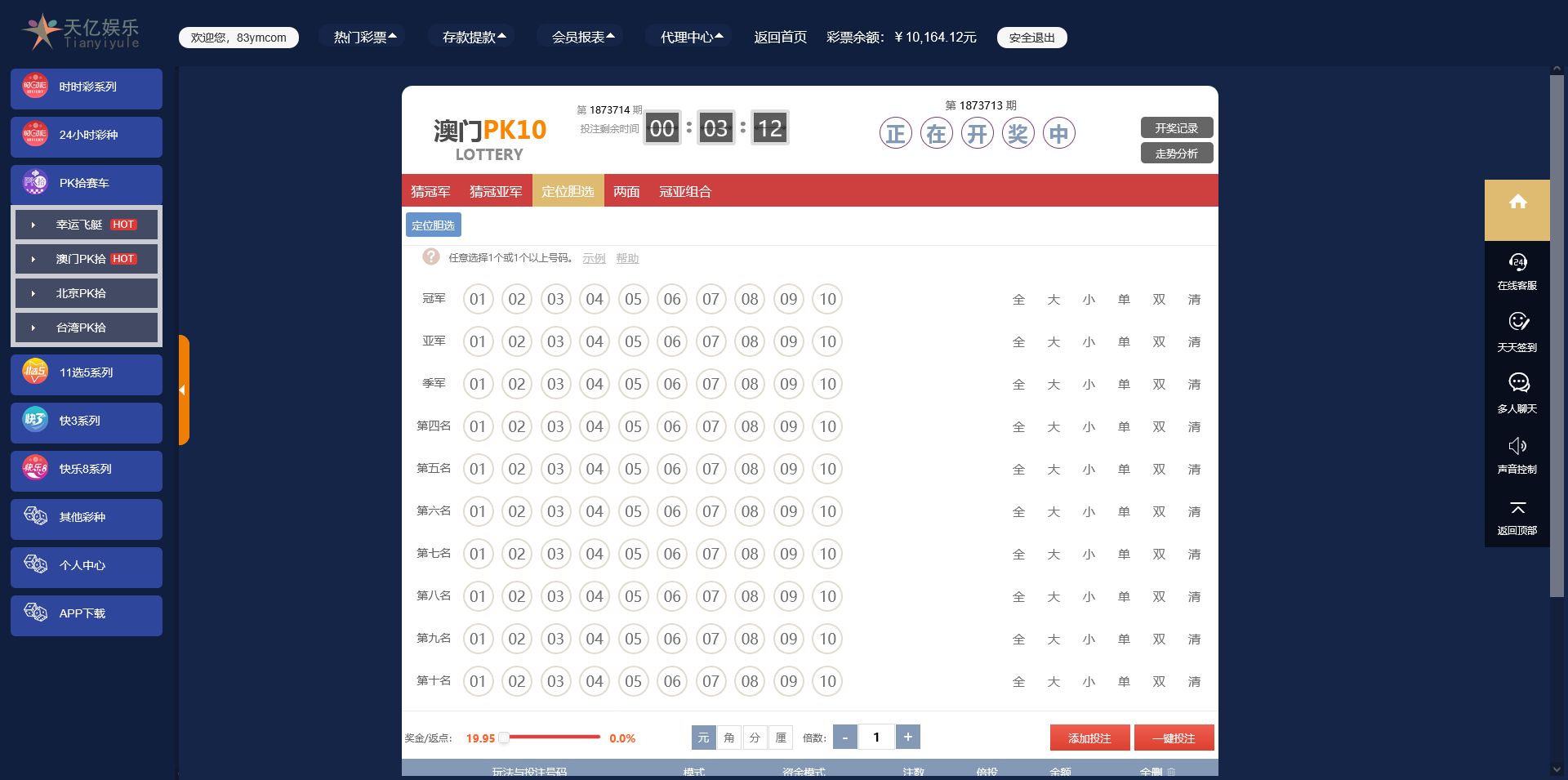This screenshot has height=780, width=1568.
Task: Click the PK拾赛车 sidebar icon
Action: coord(35,182)
